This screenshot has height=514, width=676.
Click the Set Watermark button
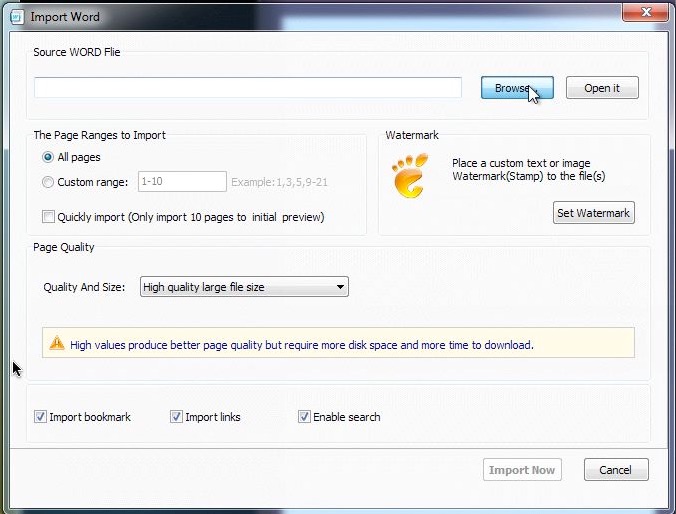pyautogui.click(x=593, y=213)
